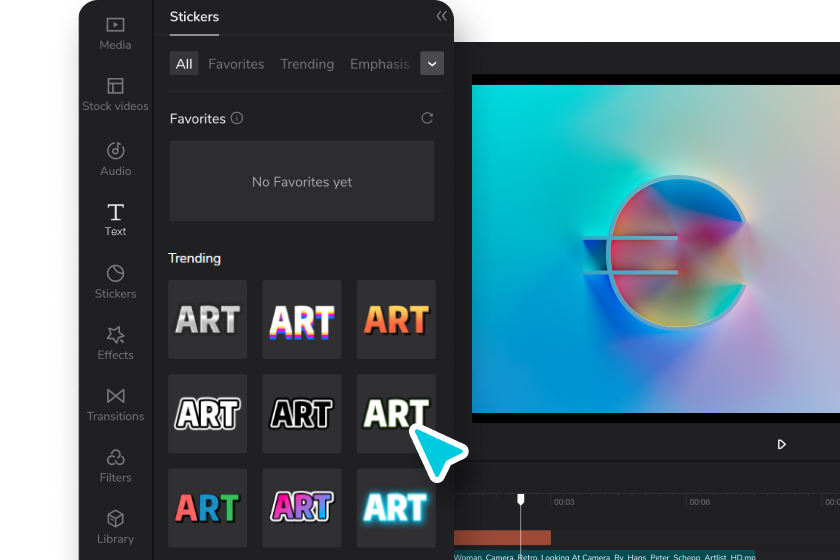
Task: Click the 'No Favorites yet' placeholder
Action: [302, 182]
